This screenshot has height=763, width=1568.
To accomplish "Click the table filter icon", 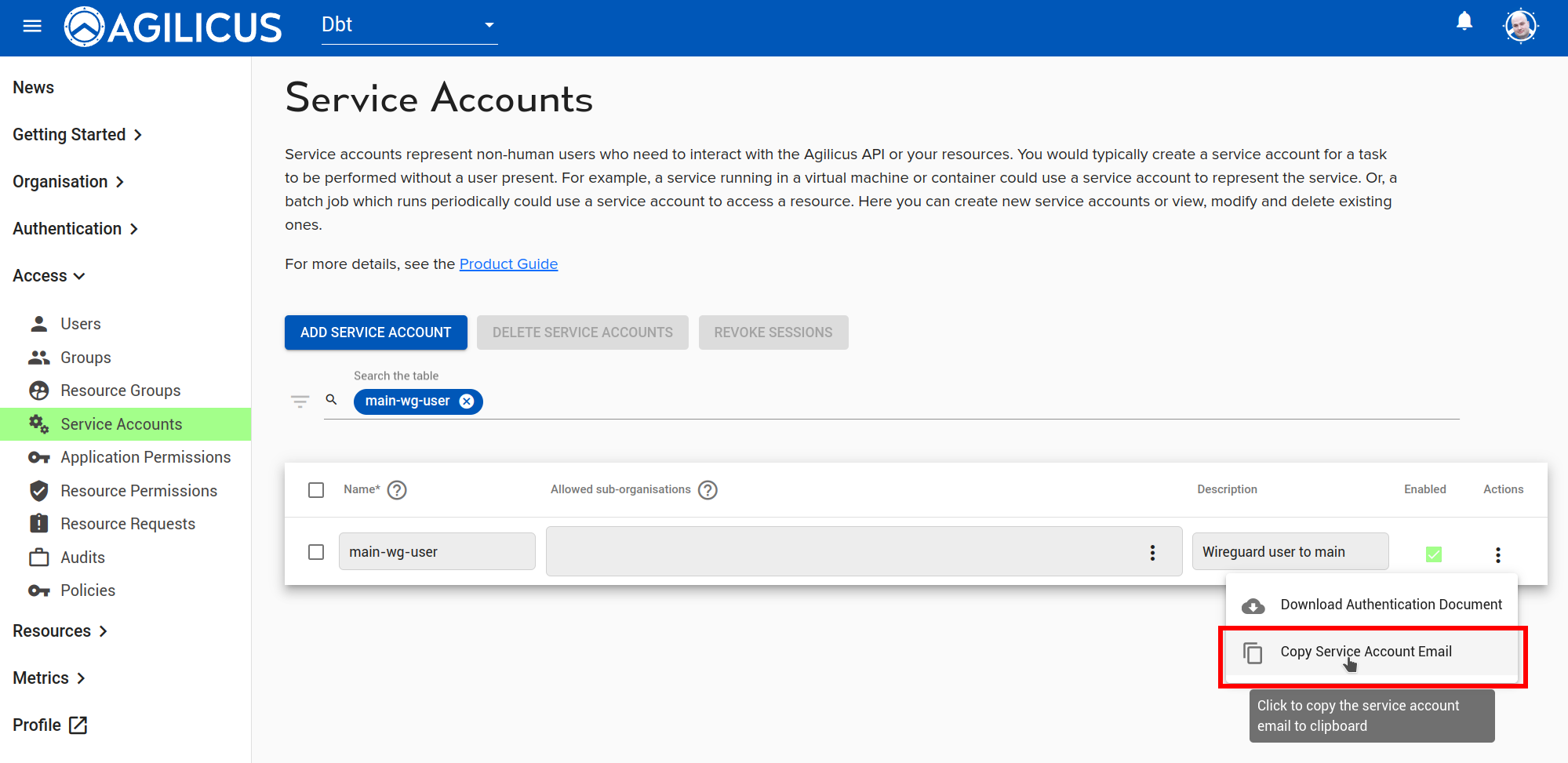I will coord(300,401).
